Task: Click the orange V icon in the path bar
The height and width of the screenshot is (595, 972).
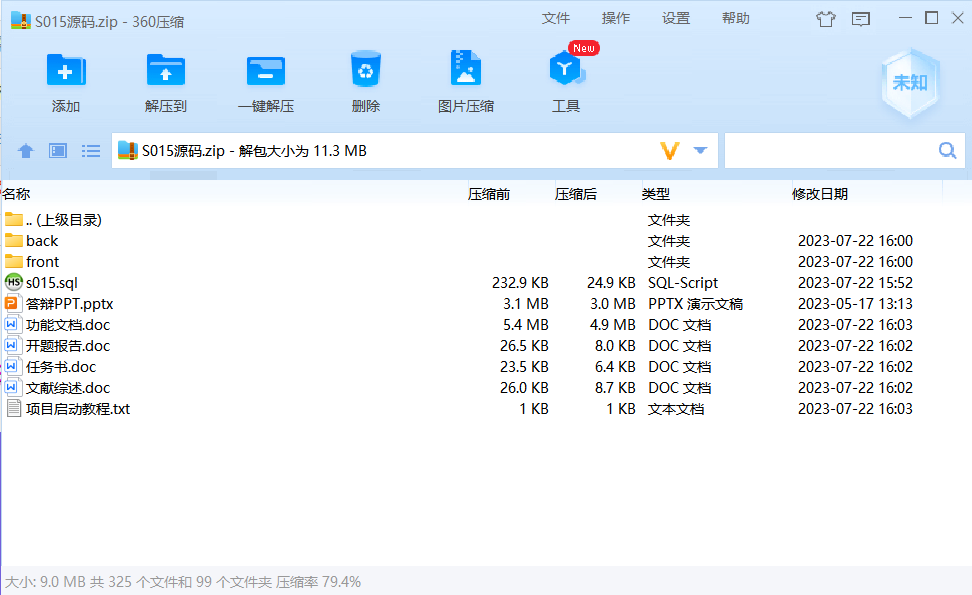Action: coord(669,151)
